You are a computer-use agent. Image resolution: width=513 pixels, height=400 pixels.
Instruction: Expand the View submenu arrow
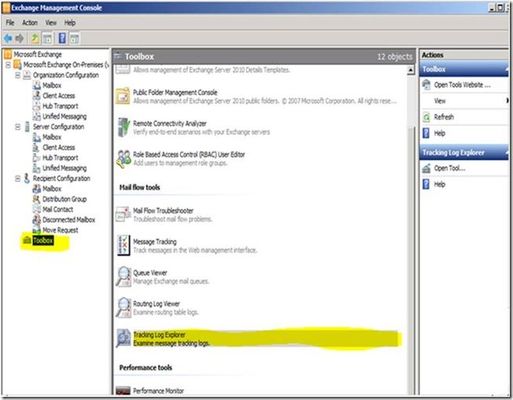coord(507,100)
